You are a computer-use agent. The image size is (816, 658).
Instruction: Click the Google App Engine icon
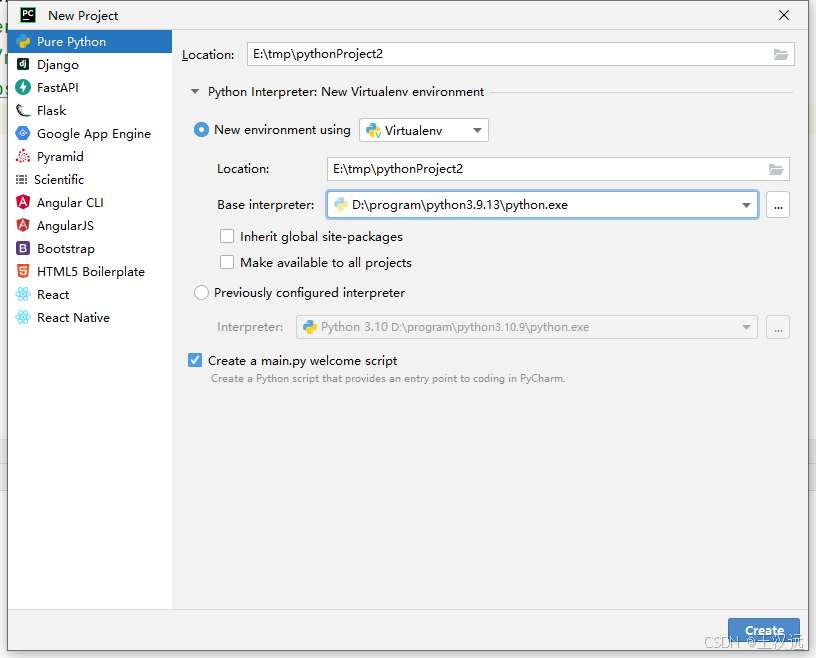click(x=23, y=133)
